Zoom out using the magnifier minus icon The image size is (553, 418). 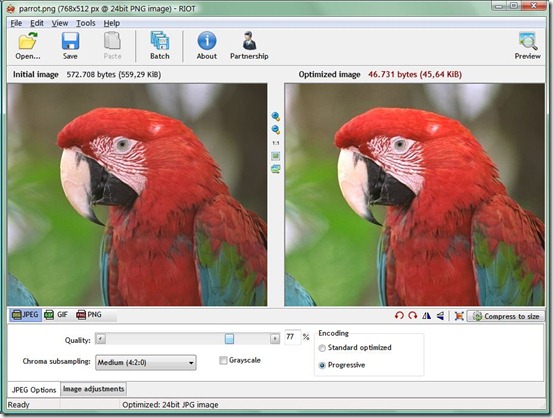tap(276, 129)
